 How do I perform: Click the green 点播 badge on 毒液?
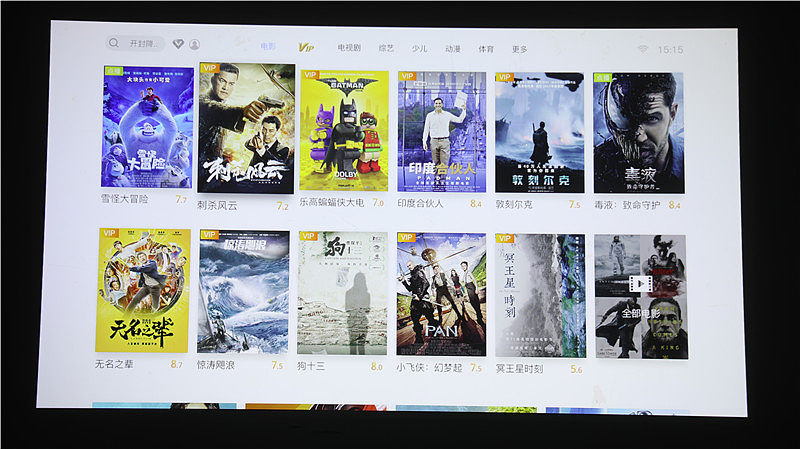[x=603, y=77]
